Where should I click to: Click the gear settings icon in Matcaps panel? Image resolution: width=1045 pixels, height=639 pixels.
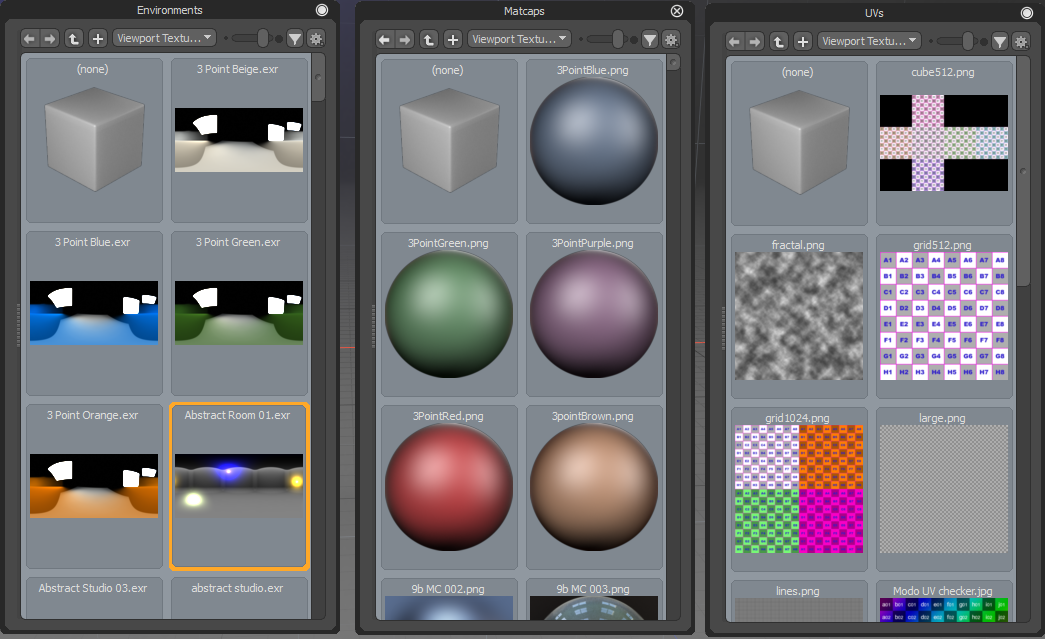tap(672, 38)
